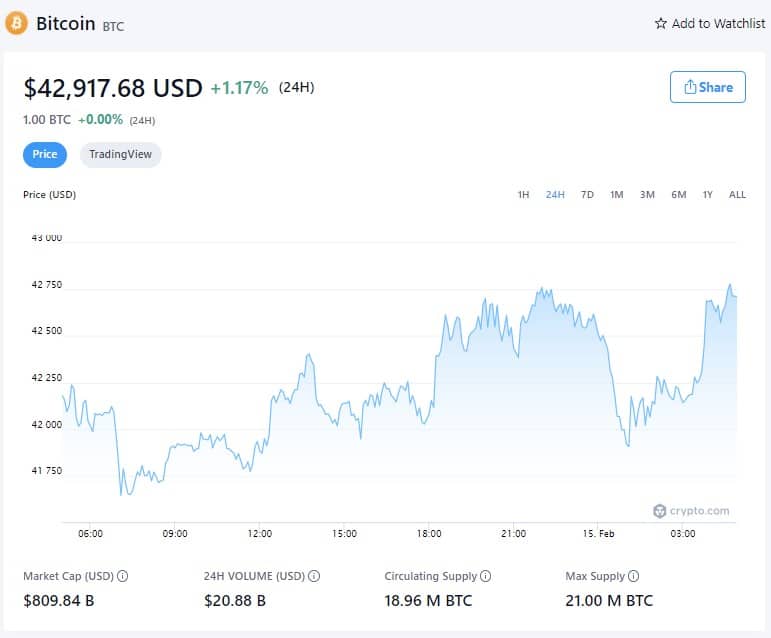Click the Share button
Viewport: 771px width, 638px height.
click(708, 87)
